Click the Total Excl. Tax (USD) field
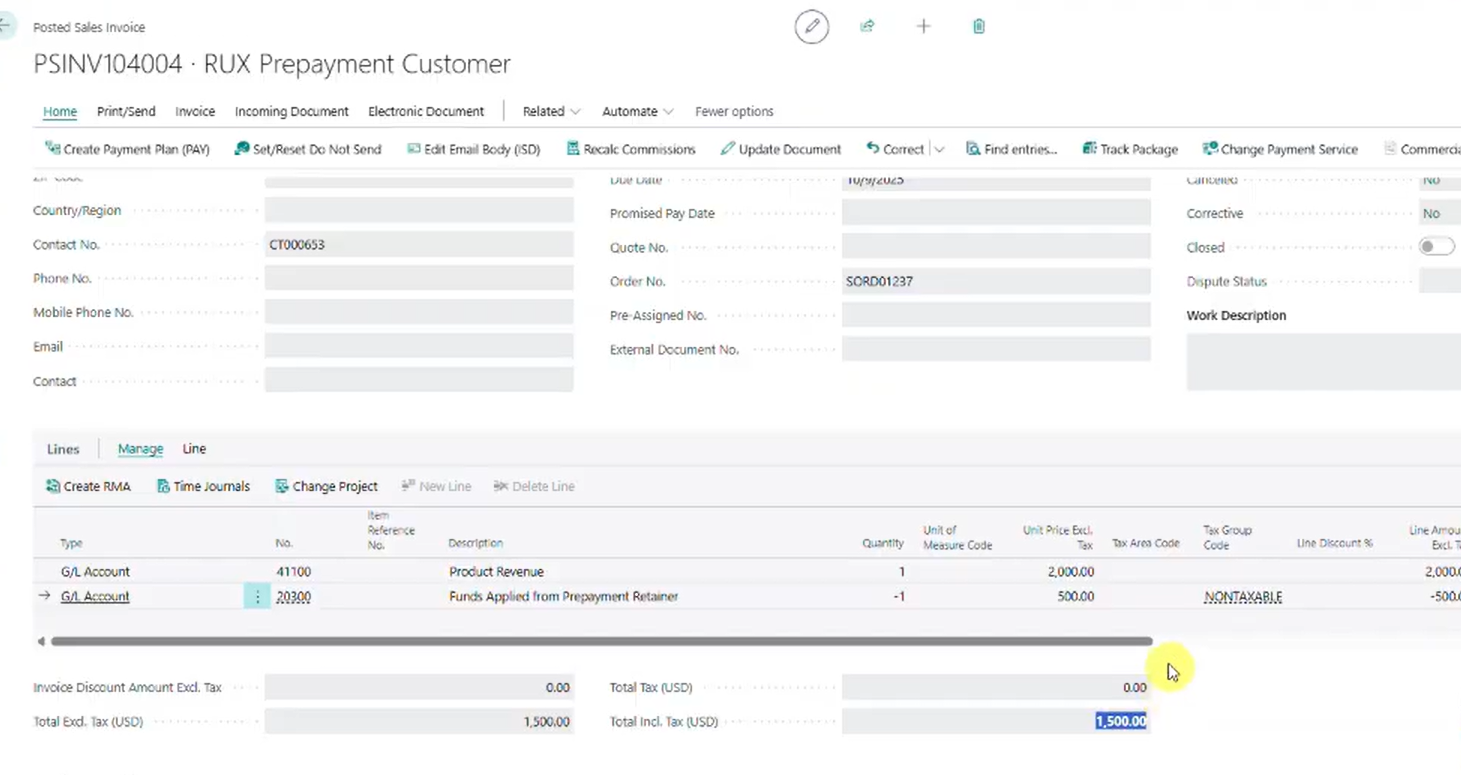The image size is (1461, 775). [419, 721]
